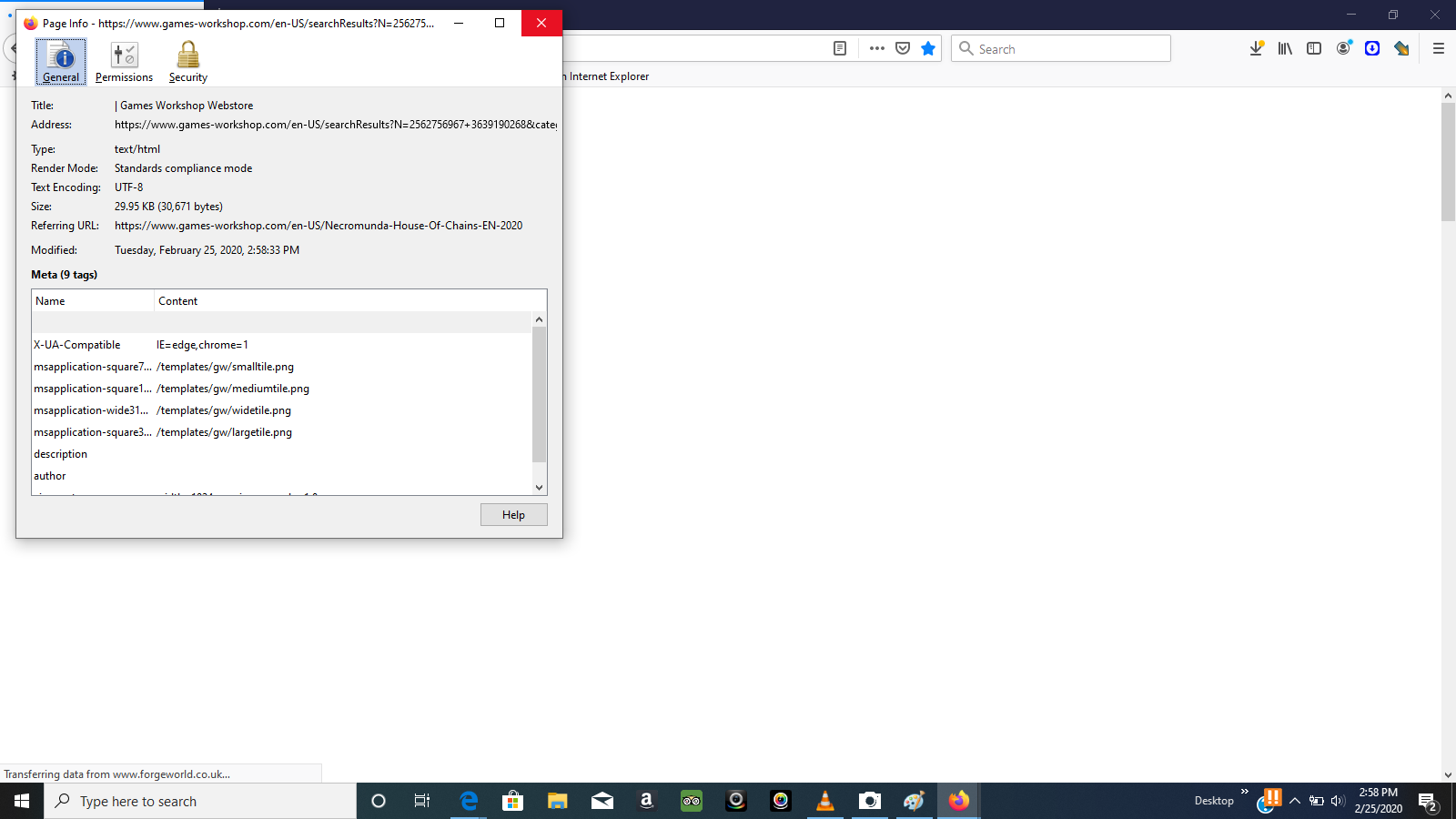Click the Referring URL text
This screenshot has width=1456, height=819.
point(318,226)
